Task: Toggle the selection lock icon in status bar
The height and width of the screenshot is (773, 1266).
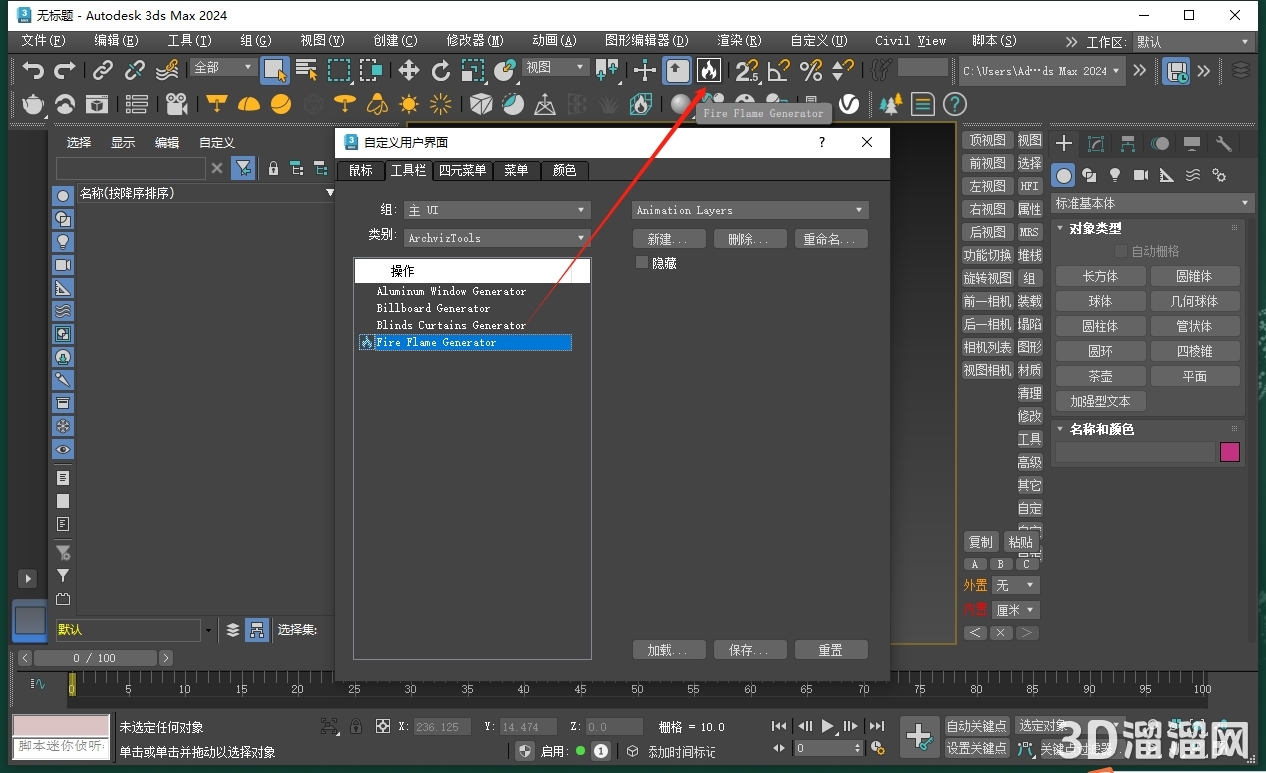Action: 356,727
